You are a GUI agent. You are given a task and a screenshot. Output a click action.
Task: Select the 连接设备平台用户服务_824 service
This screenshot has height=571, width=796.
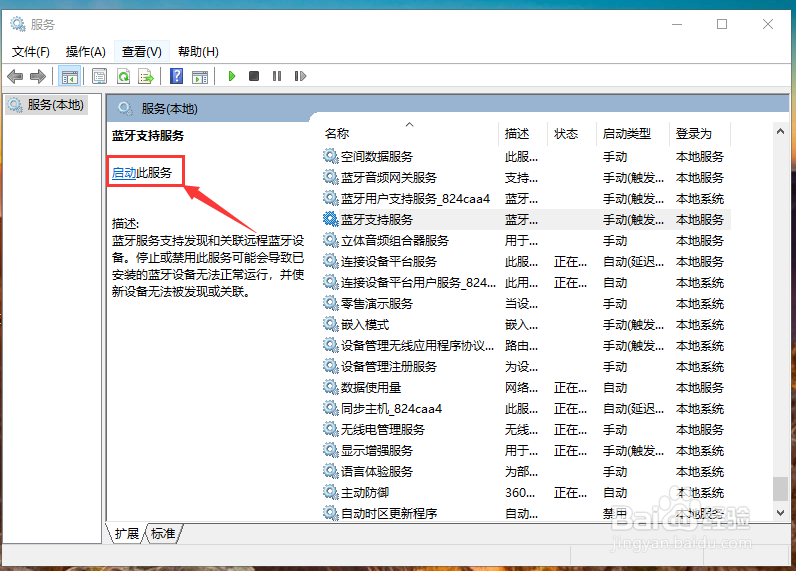point(418,282)
